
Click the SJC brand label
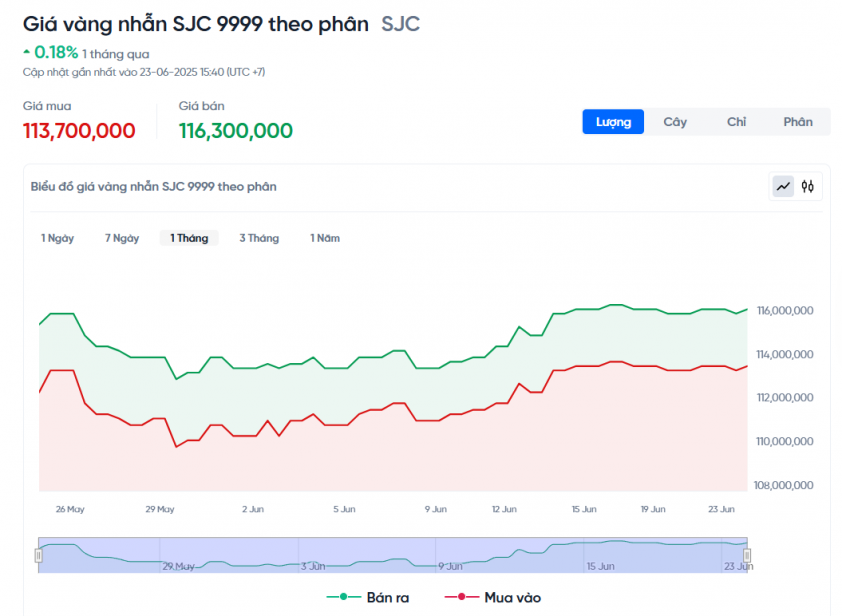point(401,24)
